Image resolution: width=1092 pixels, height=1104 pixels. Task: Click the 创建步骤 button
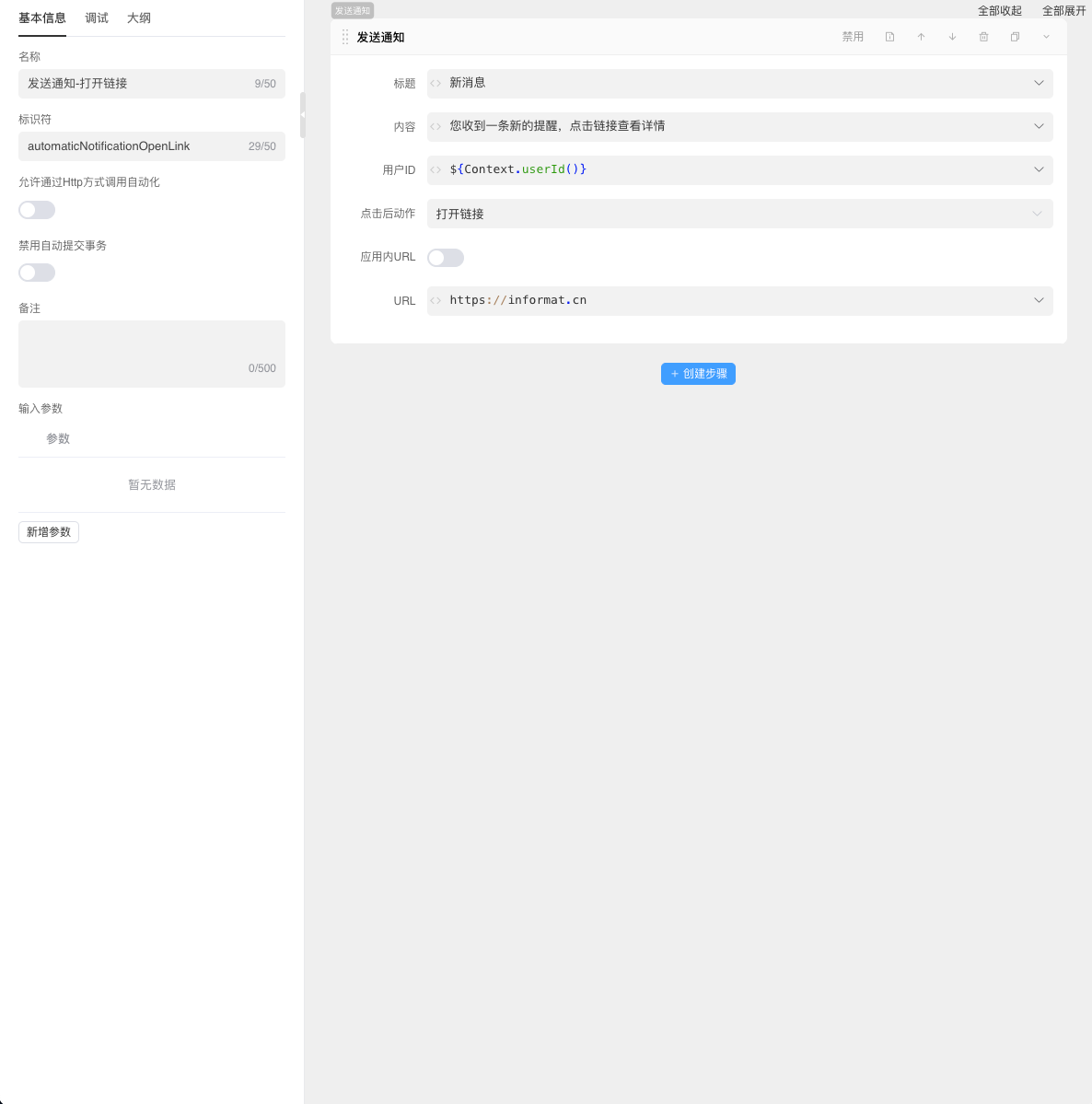coord(698,374)
